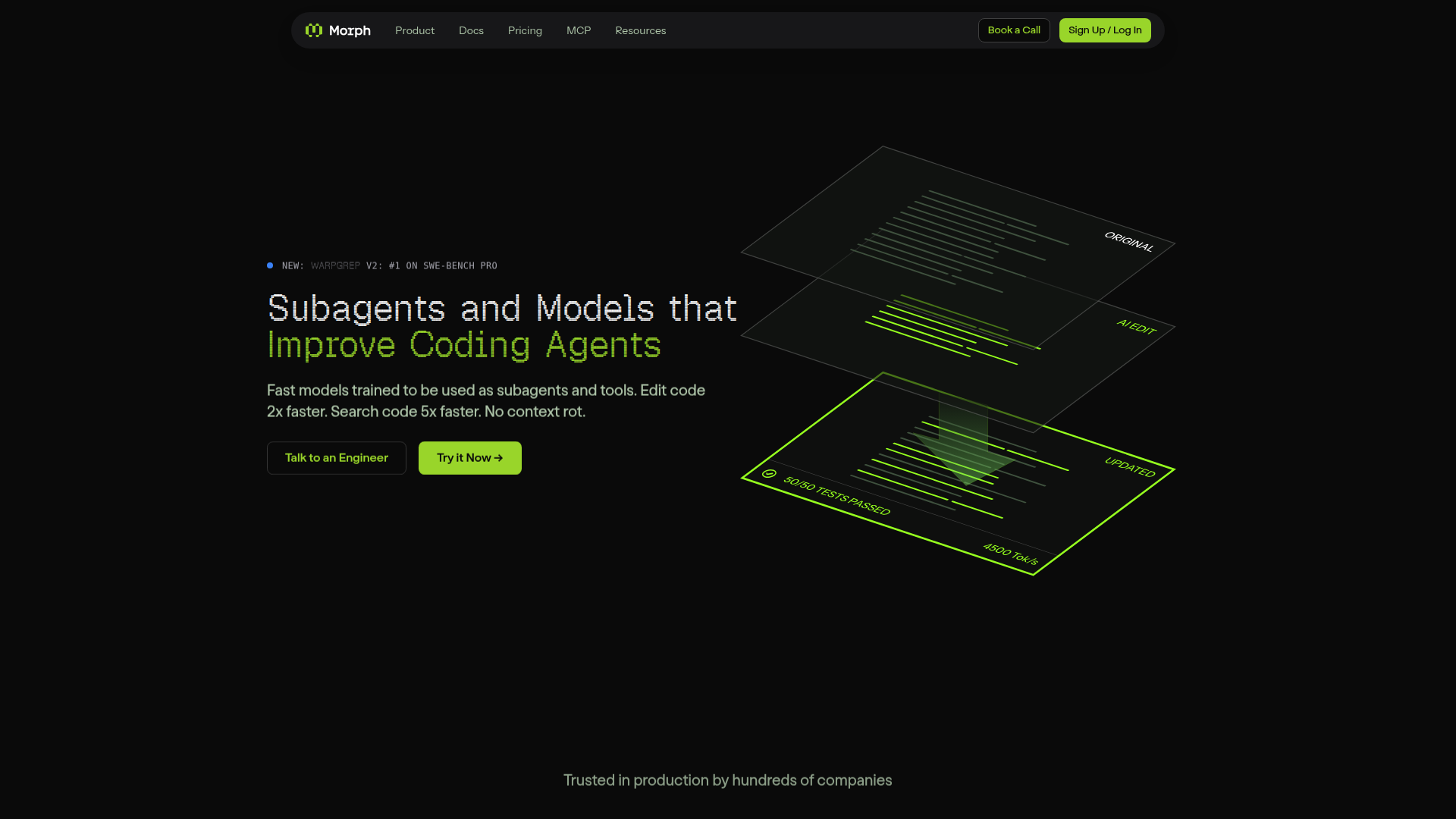Select the AI EDIT layer label
Screen dimensions: 1456x819
point(1136,327)
